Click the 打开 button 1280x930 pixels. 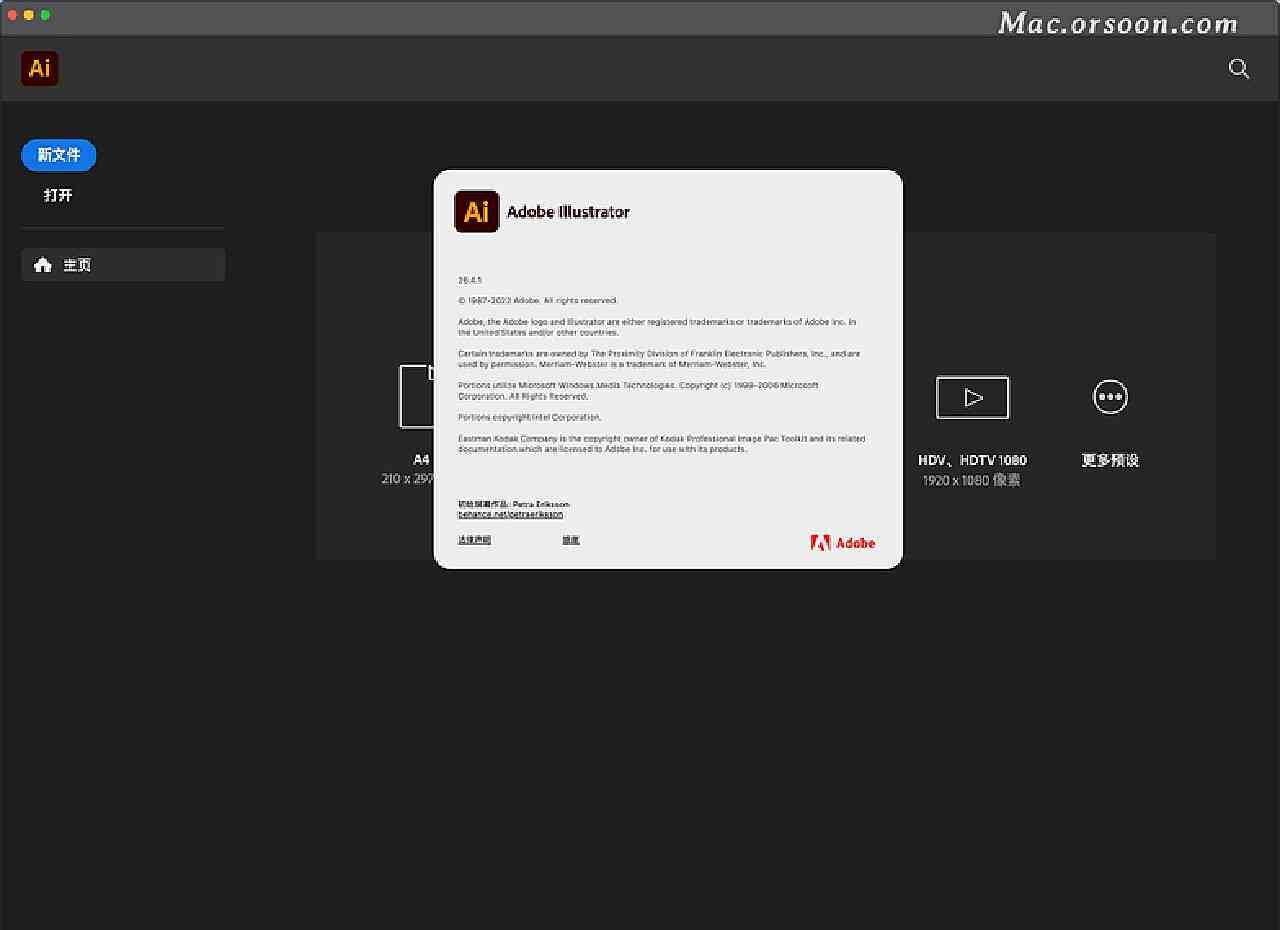click(58, 195)
